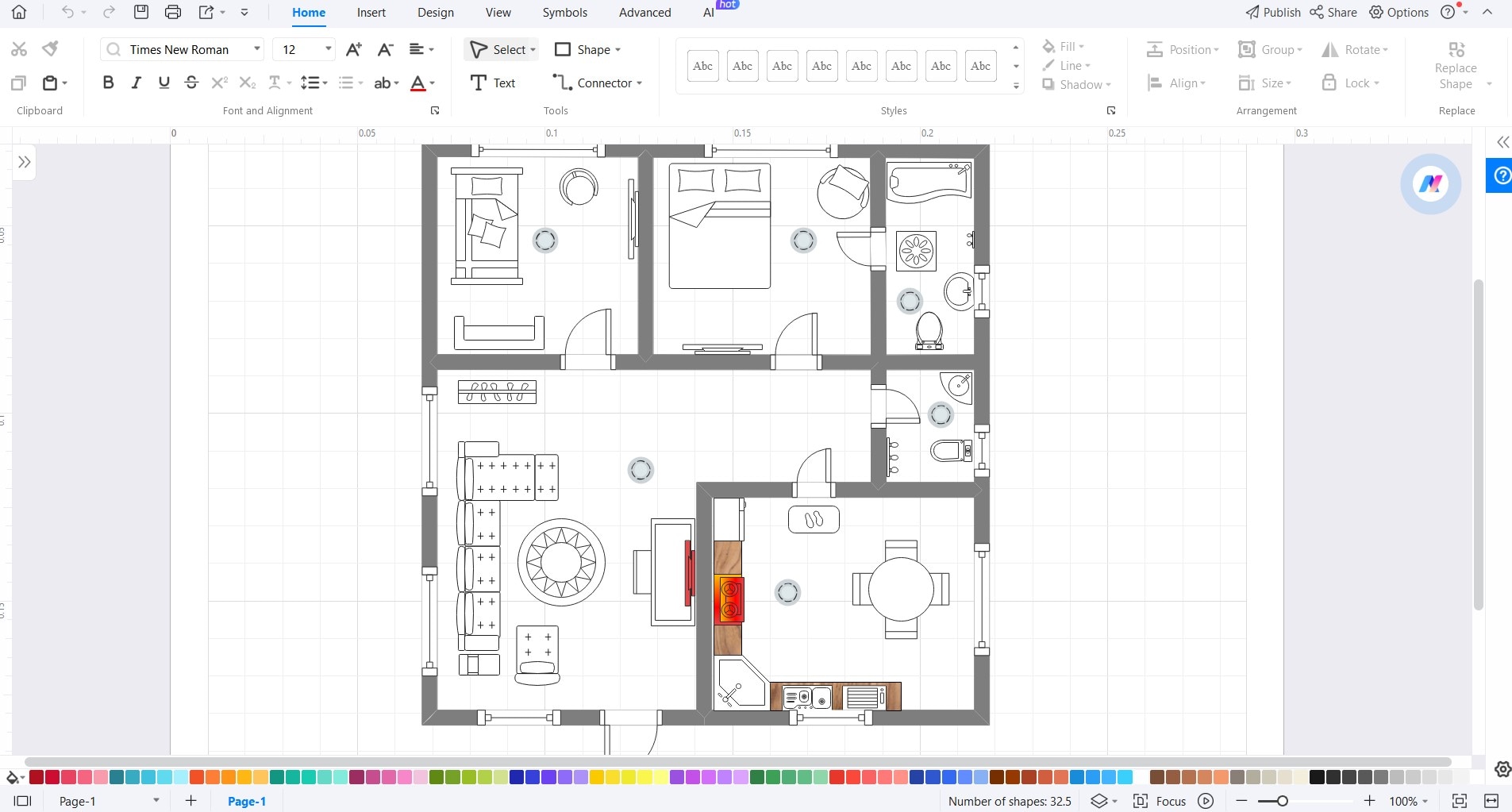Decrease font size with the A-down icon
The image size is (1512, 812).
[x=386, y=49]
